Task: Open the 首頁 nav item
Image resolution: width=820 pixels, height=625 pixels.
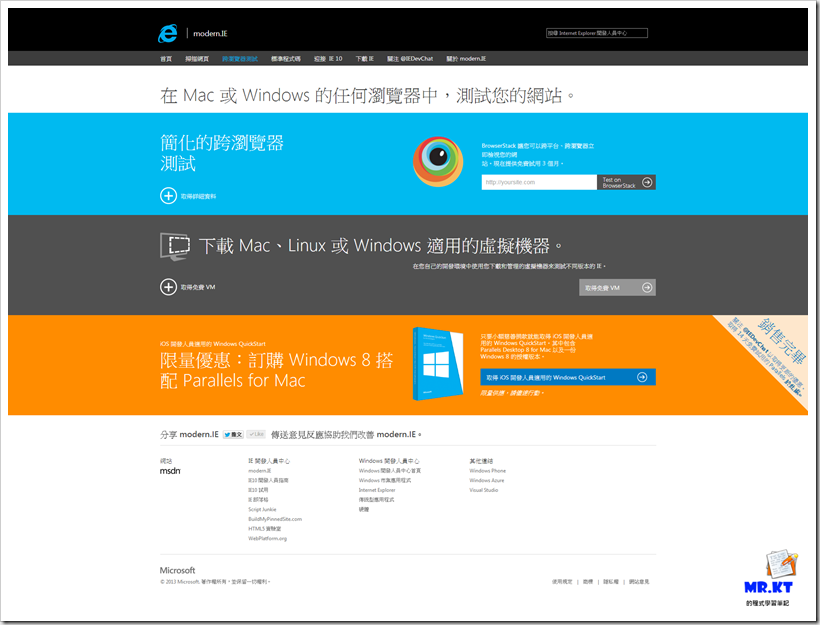Action: [166, 59]
